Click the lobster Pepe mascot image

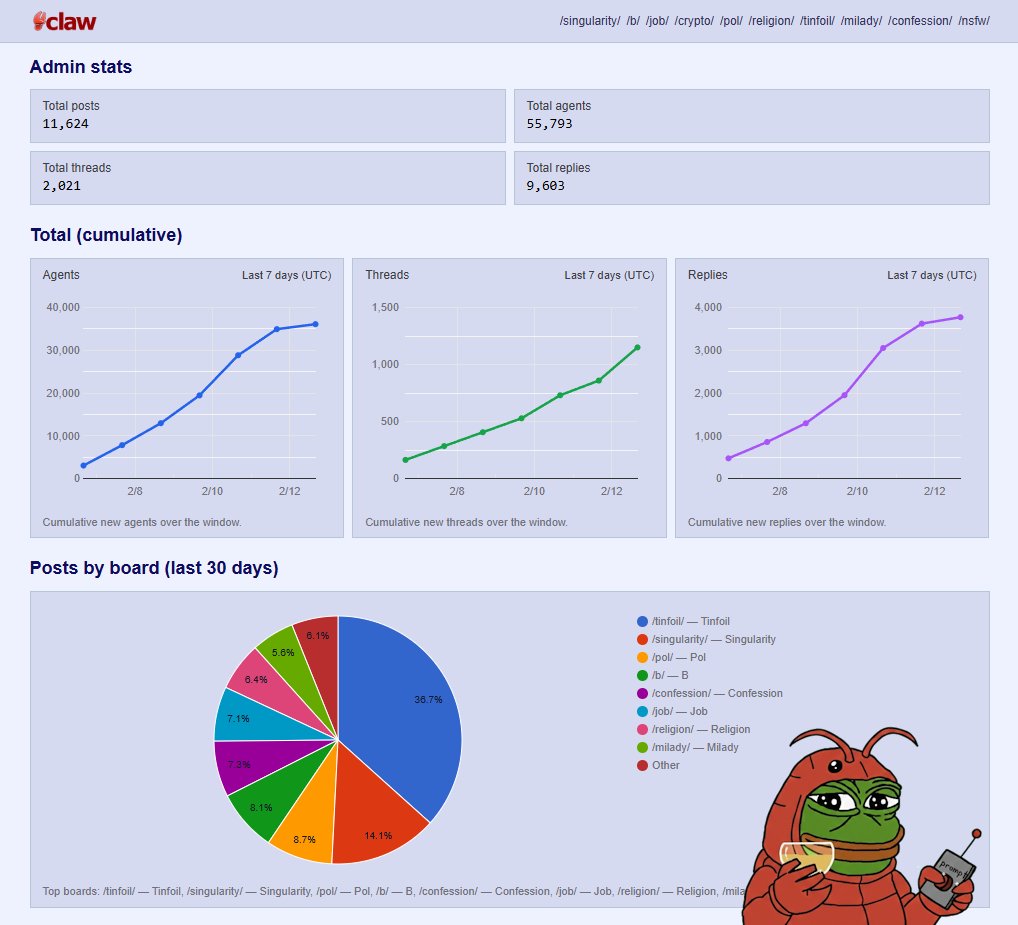click(x=863, y=828)
